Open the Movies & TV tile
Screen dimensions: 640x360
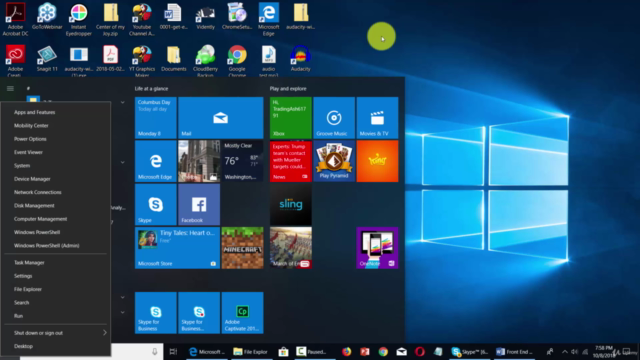coord(377,118)
